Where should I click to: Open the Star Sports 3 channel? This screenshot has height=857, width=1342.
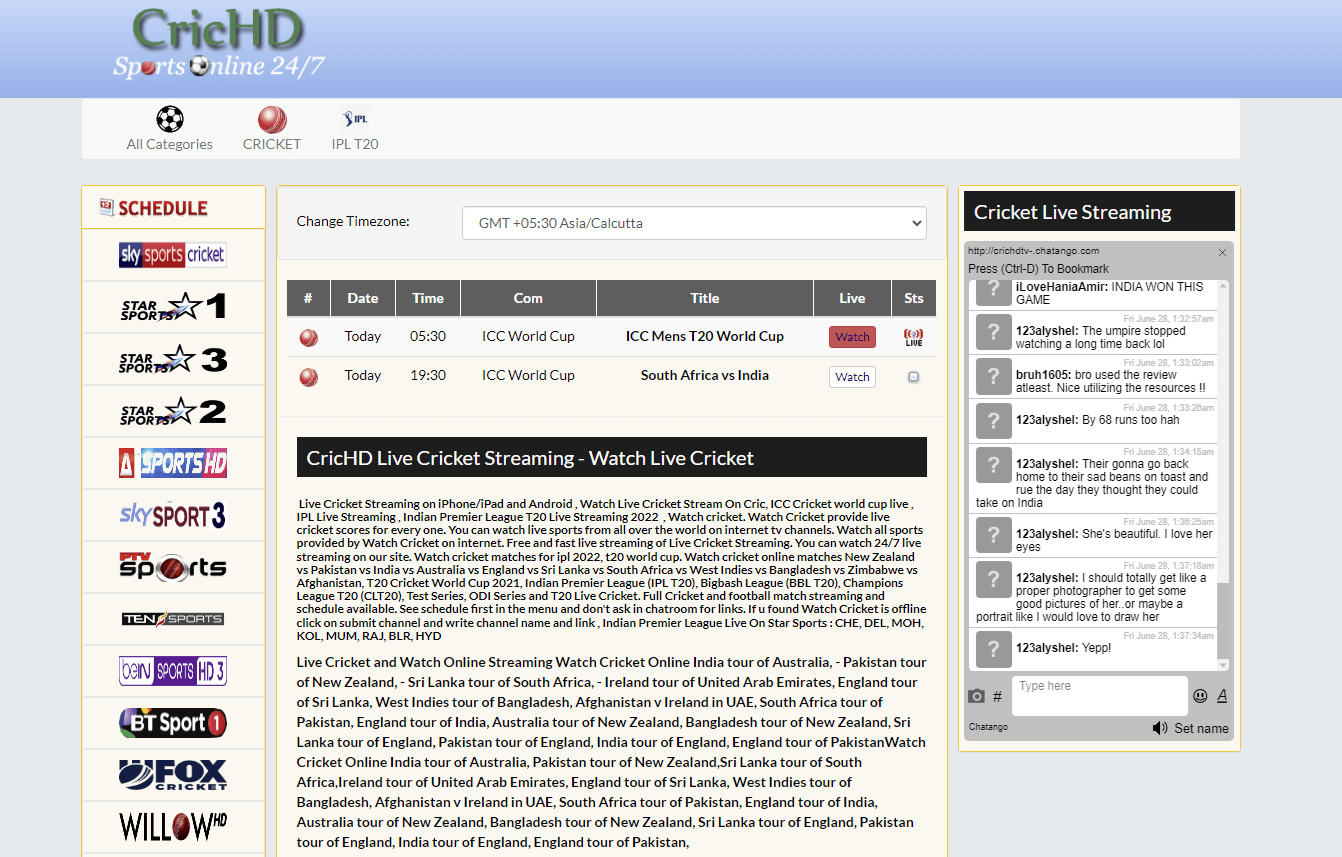click(x=172, y=359)
